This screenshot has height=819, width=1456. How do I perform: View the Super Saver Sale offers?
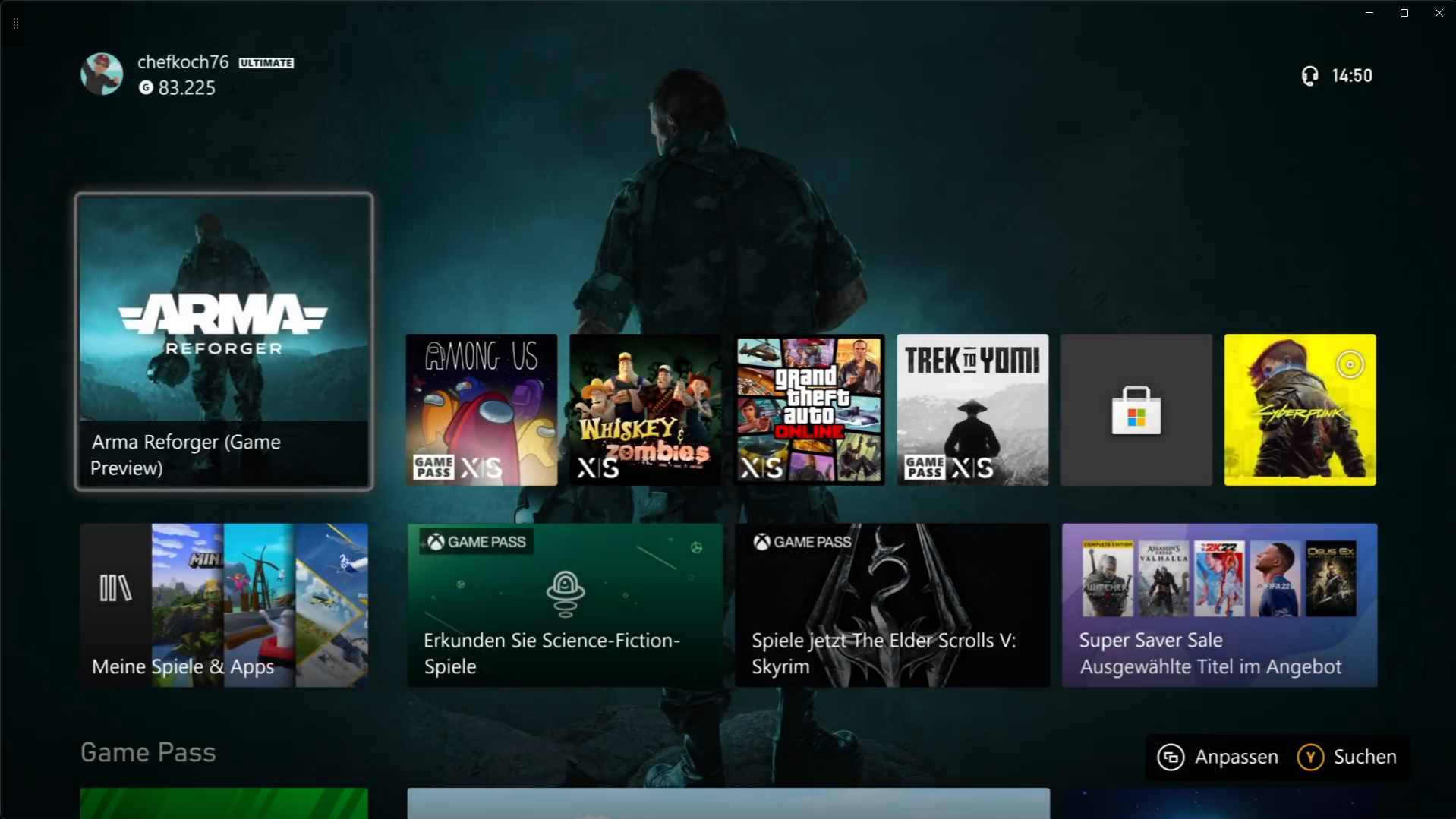coord(1219,605)
